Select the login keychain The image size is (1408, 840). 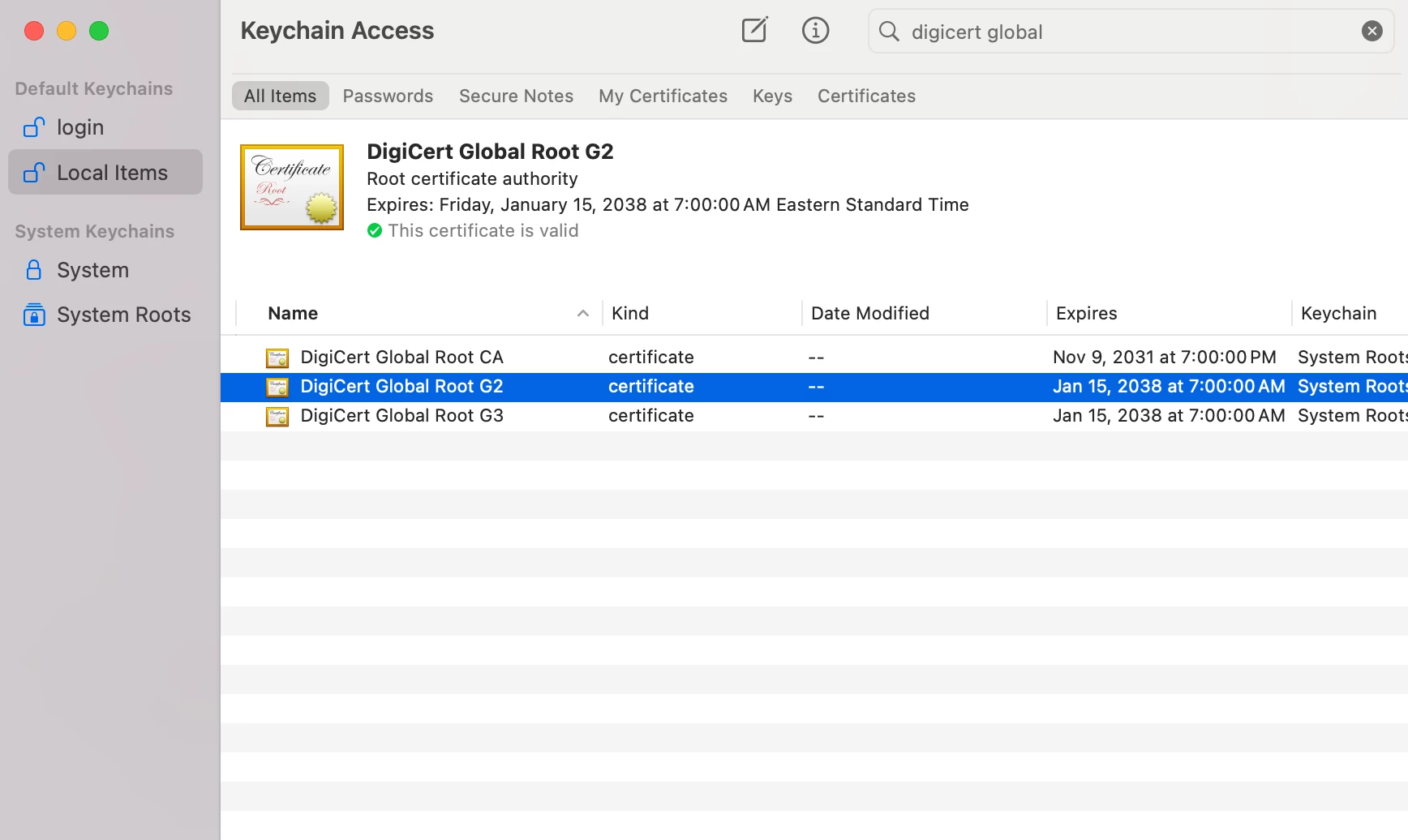click(x=105, y=127)
